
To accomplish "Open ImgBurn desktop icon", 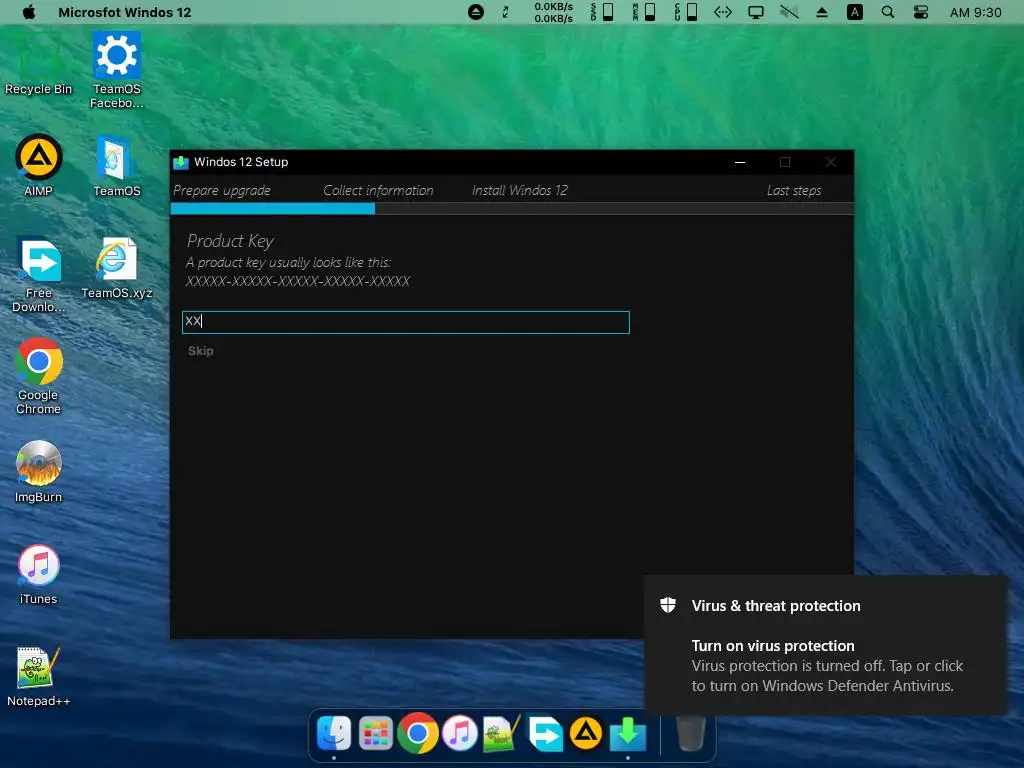I will (39, 472).
